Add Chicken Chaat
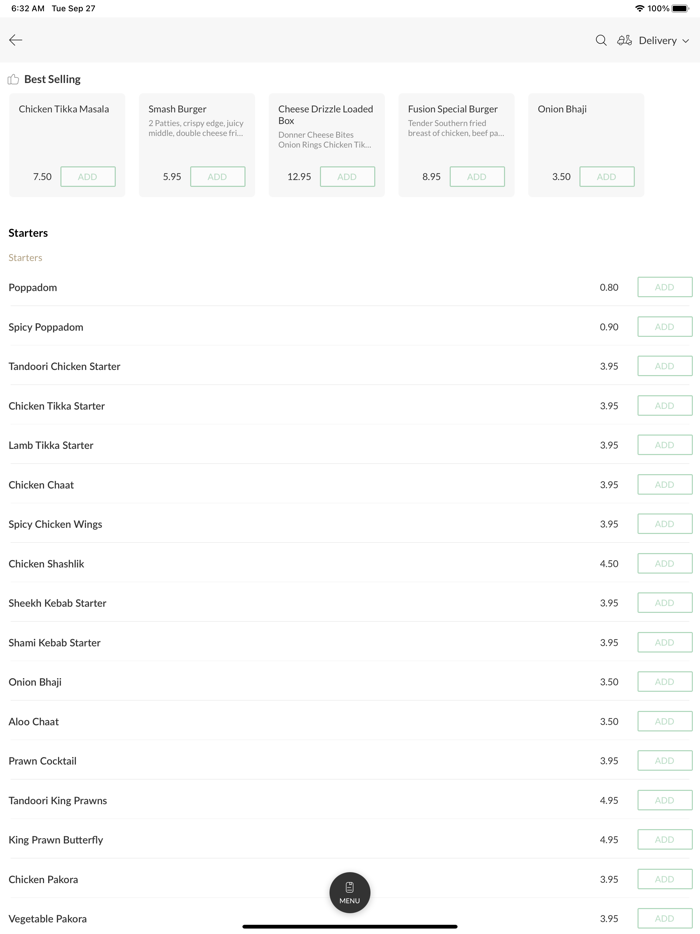The width and height of the screenshot is (700, 934). [665, 484]
